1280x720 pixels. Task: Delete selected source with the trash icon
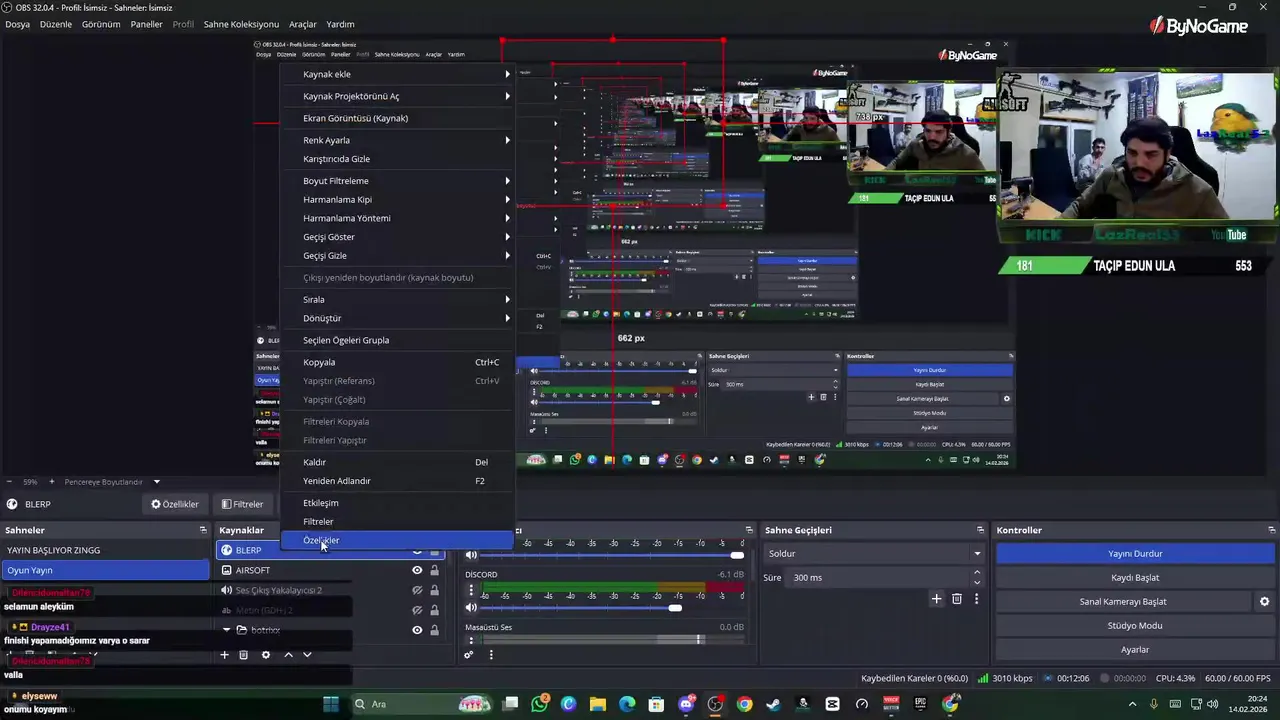243,655
